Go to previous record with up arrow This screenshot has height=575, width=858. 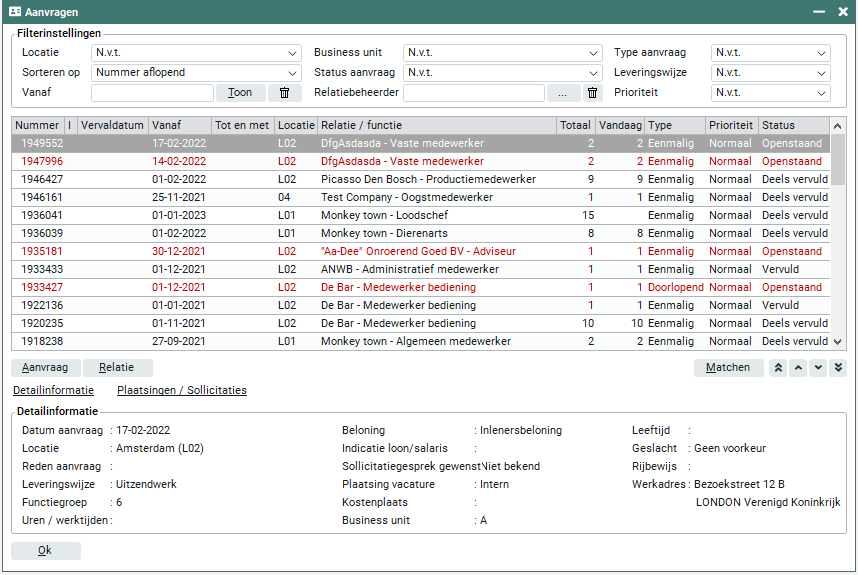pos(798,368)
